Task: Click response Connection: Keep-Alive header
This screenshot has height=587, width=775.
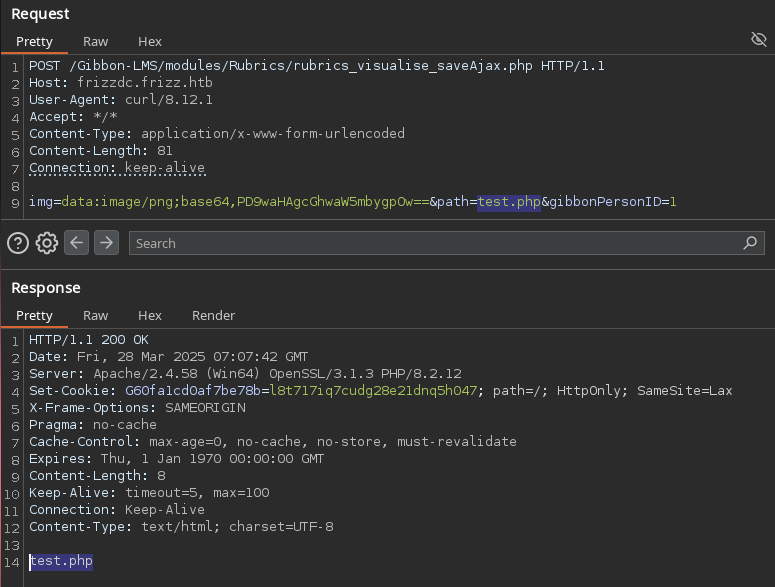Action: (x=117, y=509)
